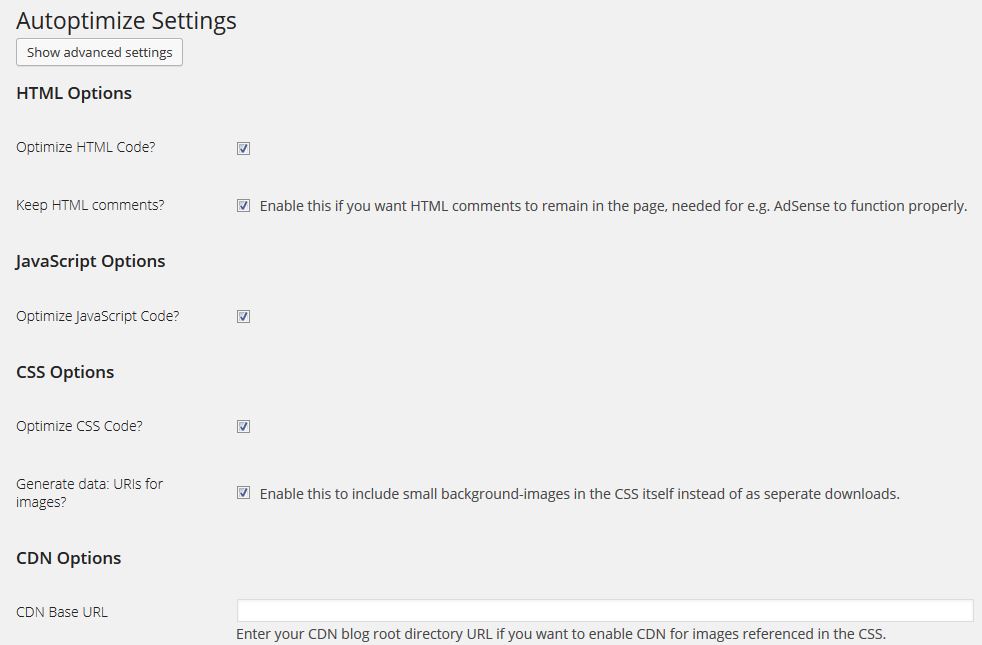Click the AdSense helper text next to checkbox
The width and height of the screenshot is (982, 645).
pos(613,206)
